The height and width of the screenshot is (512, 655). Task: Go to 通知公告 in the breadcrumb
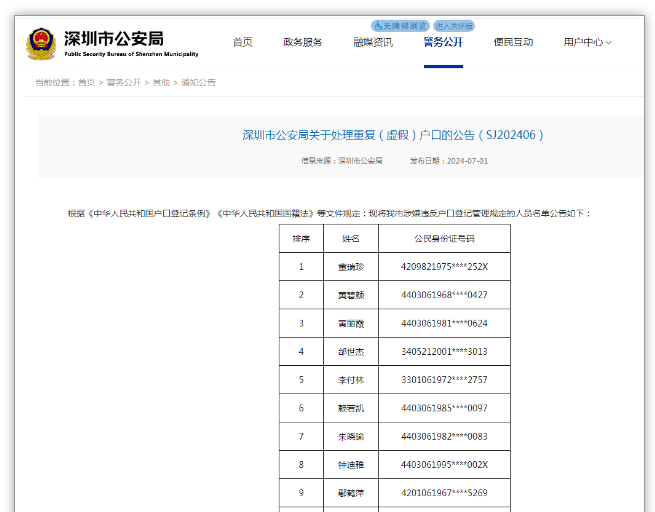pos(198,83)
